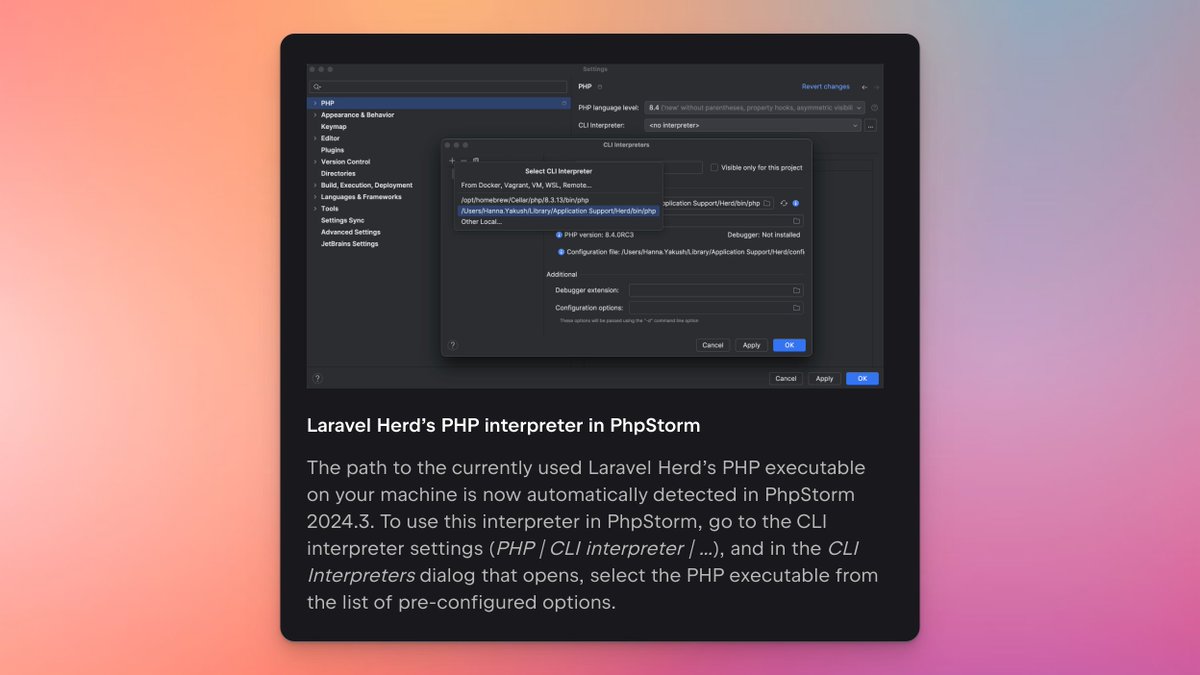Image resolution: width=1200 pixels, height=675 pixels.
Task: Click the PHP executable path field
Action: coord(718,203)
